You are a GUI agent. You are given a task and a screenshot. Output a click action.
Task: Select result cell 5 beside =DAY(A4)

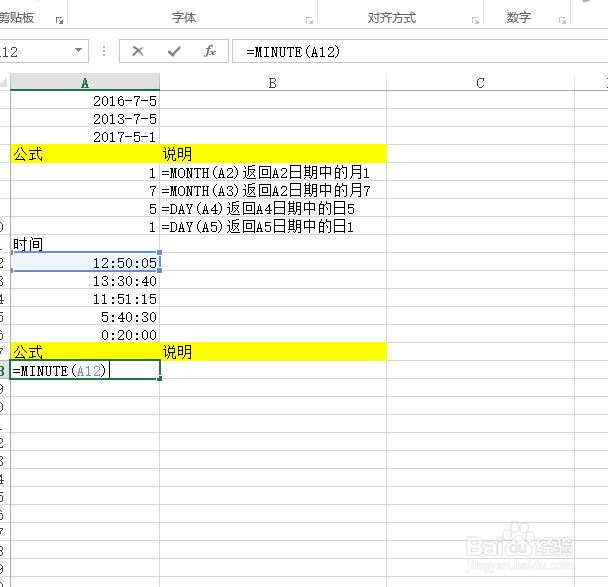click(85, 208)
